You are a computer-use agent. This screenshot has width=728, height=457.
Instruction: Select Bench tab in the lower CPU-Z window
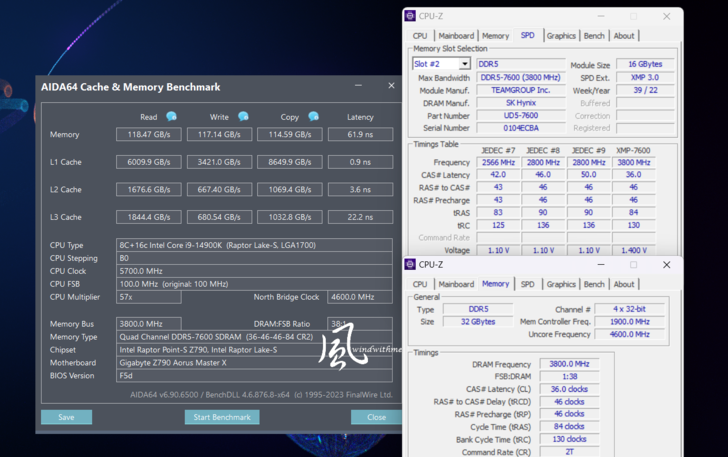point(594,284)
